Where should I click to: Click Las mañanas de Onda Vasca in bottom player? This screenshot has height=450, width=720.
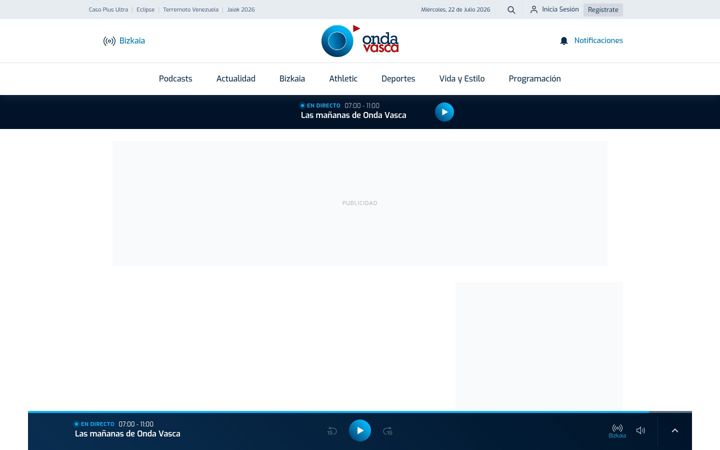tap(128, 433)
